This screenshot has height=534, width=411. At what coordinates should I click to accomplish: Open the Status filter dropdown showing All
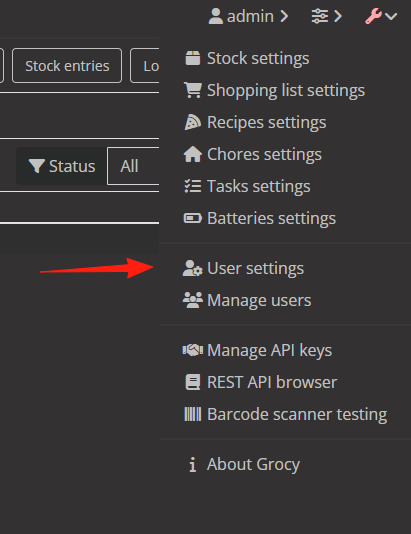tap(133, 166)
